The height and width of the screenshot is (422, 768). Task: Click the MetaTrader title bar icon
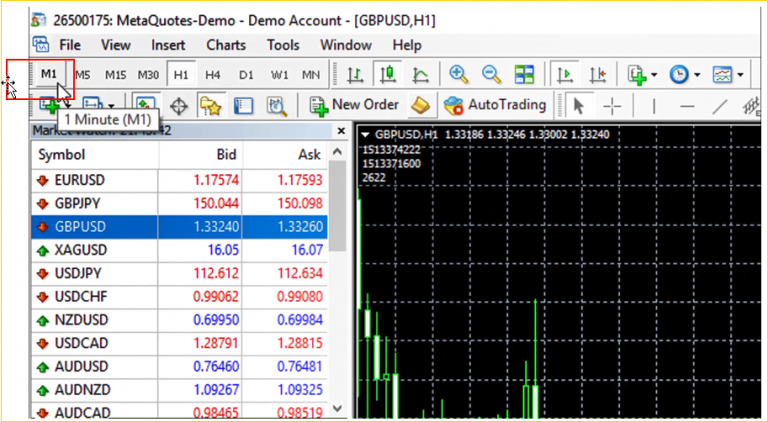point(39,20)
